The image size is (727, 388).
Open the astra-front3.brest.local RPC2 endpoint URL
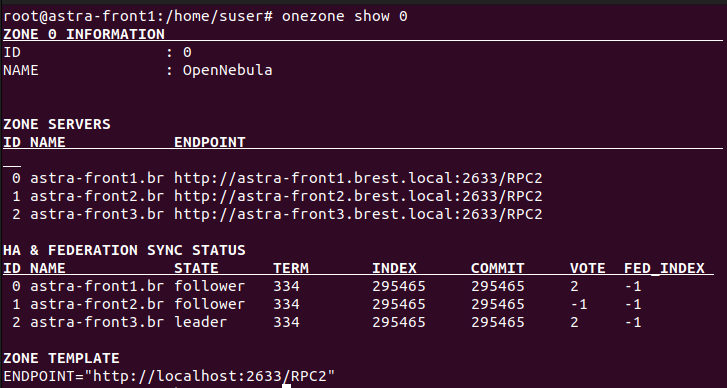click(x=358, y=215)
